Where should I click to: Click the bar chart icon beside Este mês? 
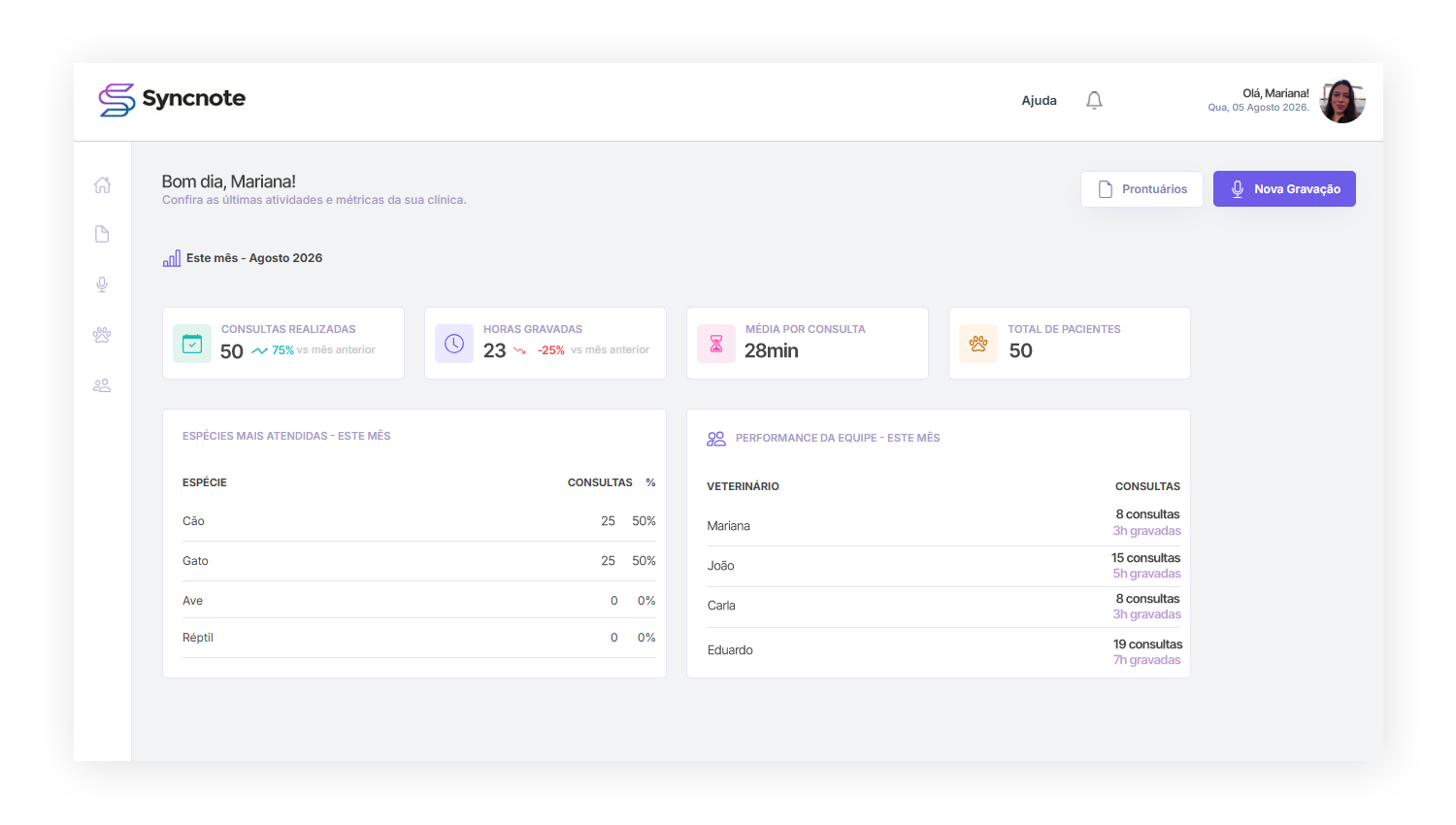point(172,258)
